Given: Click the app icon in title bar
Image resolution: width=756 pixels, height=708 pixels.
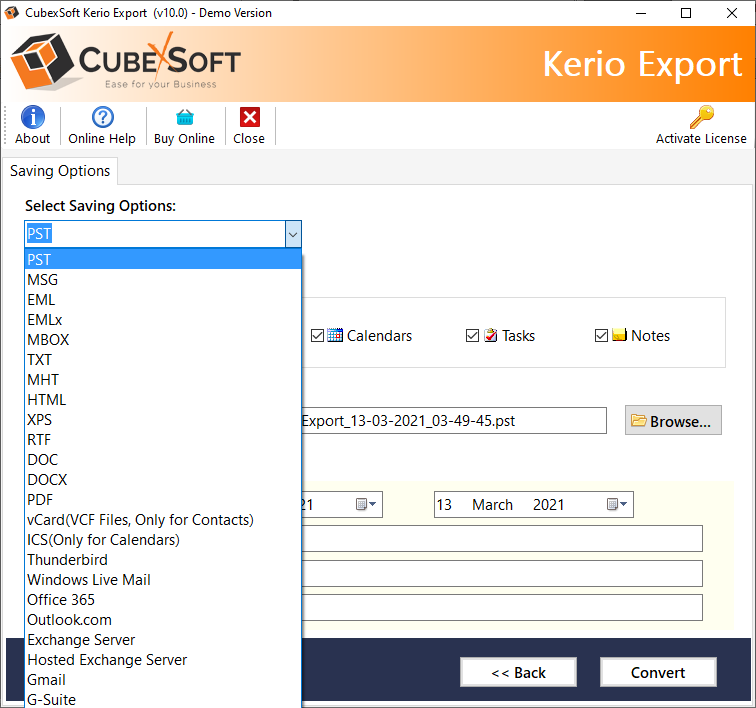Looking at the screenshot, I should [x=11, y=13].
